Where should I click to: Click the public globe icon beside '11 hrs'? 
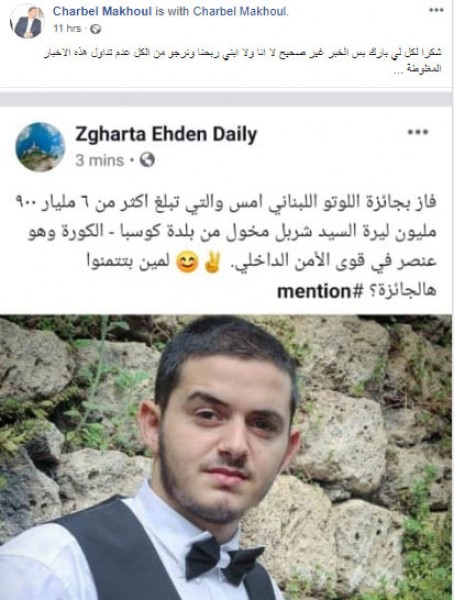tap(95, 29)
